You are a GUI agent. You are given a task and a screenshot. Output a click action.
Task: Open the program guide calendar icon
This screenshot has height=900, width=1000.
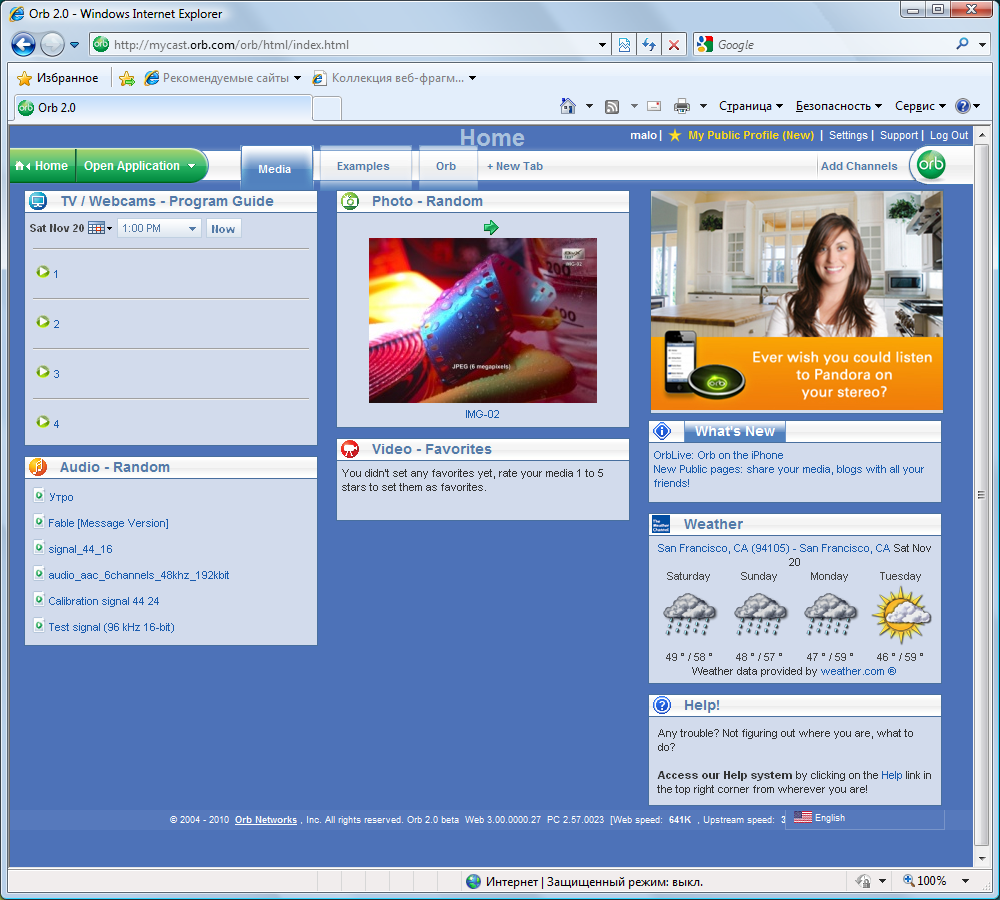pos(96,228)
